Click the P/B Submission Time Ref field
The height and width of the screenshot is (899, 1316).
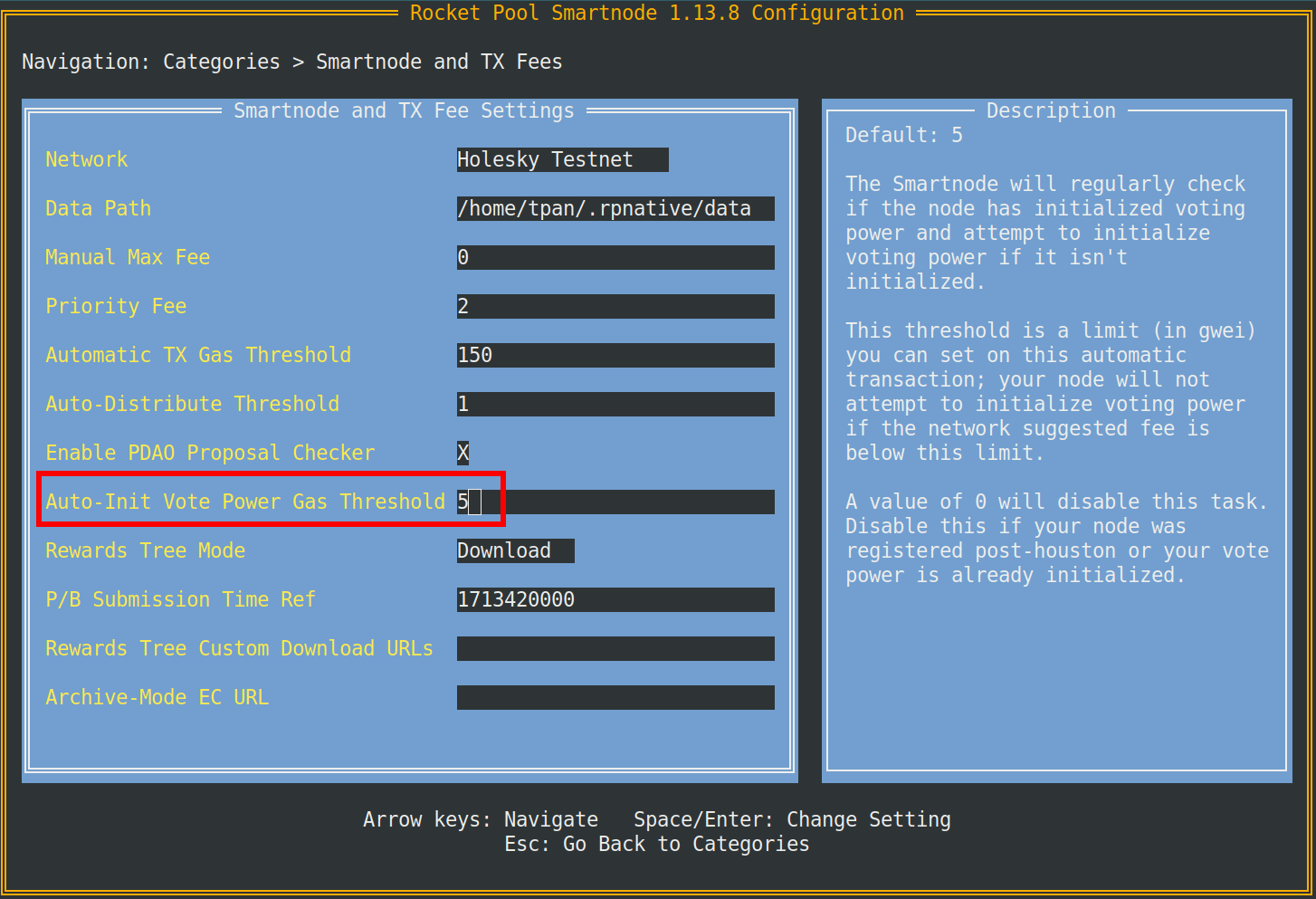615,599
